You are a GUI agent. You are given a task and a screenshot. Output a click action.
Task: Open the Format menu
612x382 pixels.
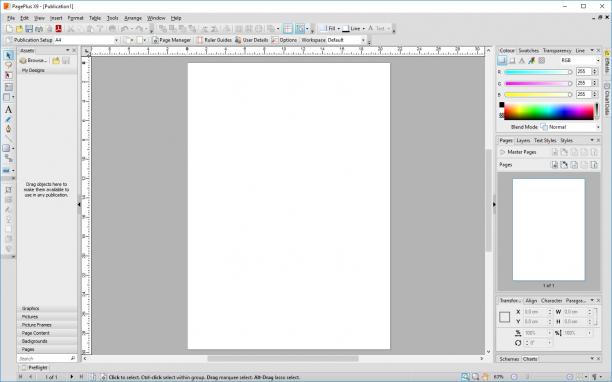[75, 18]
